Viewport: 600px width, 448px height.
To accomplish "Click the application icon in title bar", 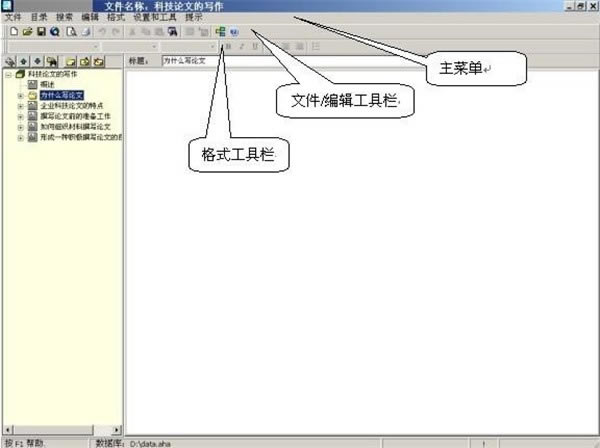I will tap(8, 5).
